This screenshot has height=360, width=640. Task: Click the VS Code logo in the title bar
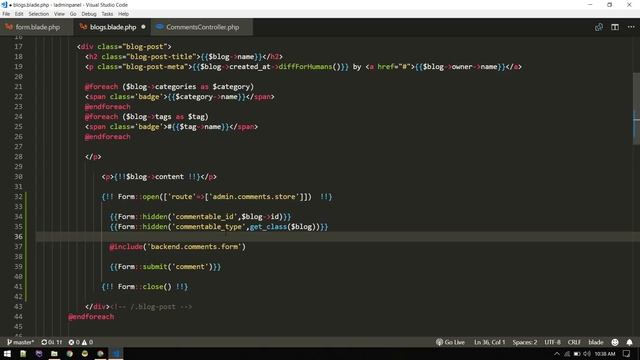click(x=4, y=5)
